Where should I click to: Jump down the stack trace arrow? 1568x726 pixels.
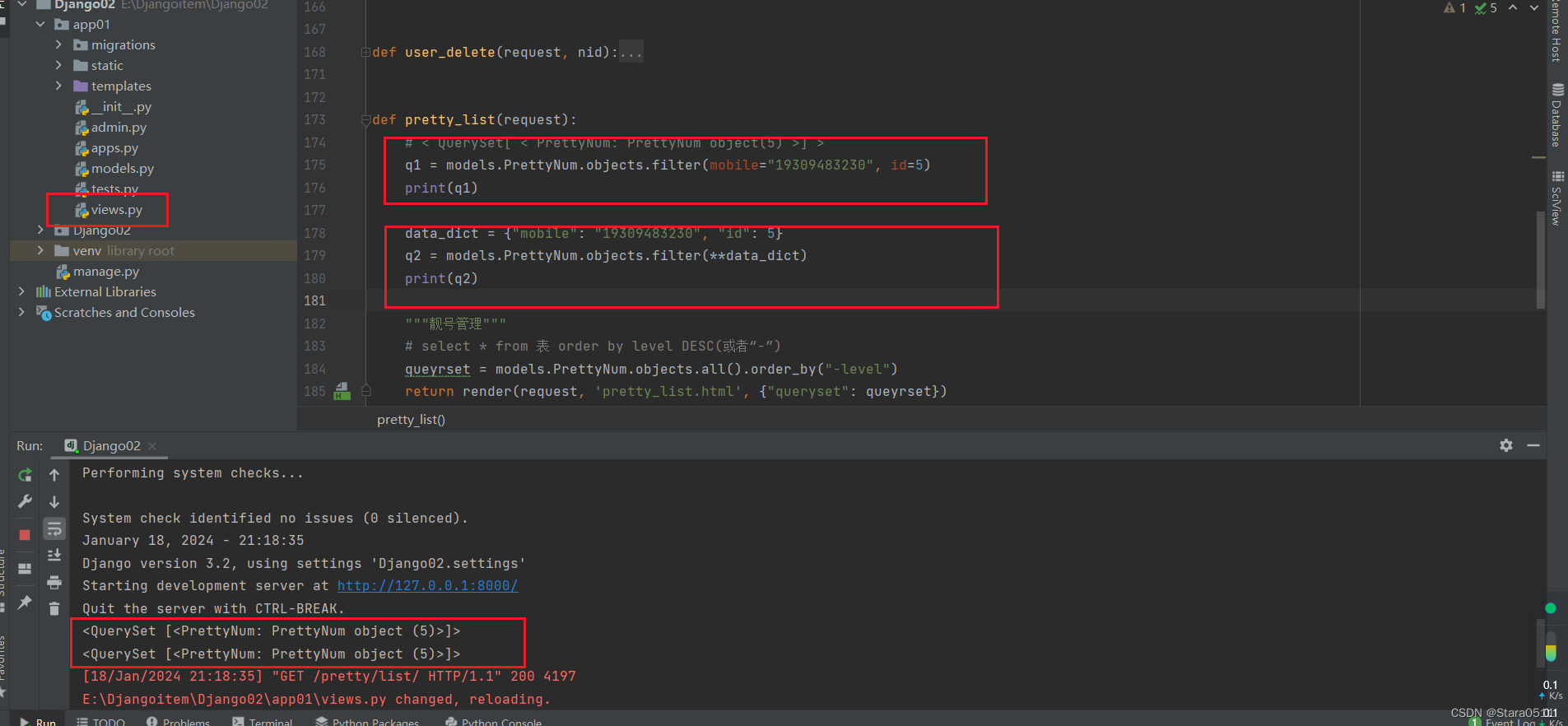[54, 501]
